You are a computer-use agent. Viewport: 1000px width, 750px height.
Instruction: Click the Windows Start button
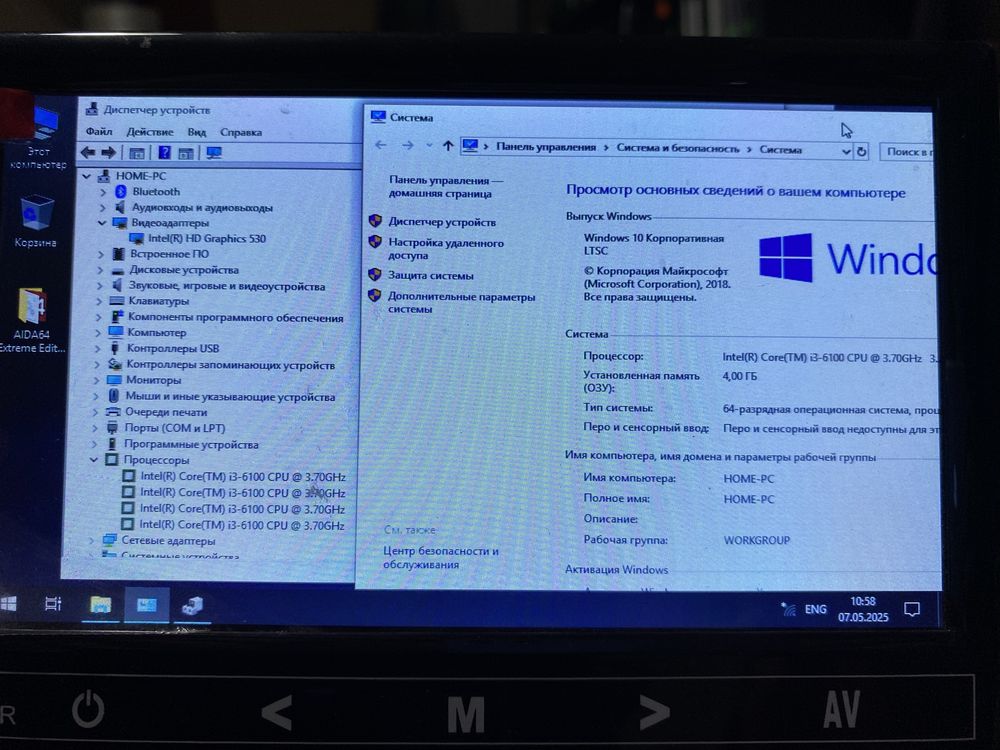[8, 603]
